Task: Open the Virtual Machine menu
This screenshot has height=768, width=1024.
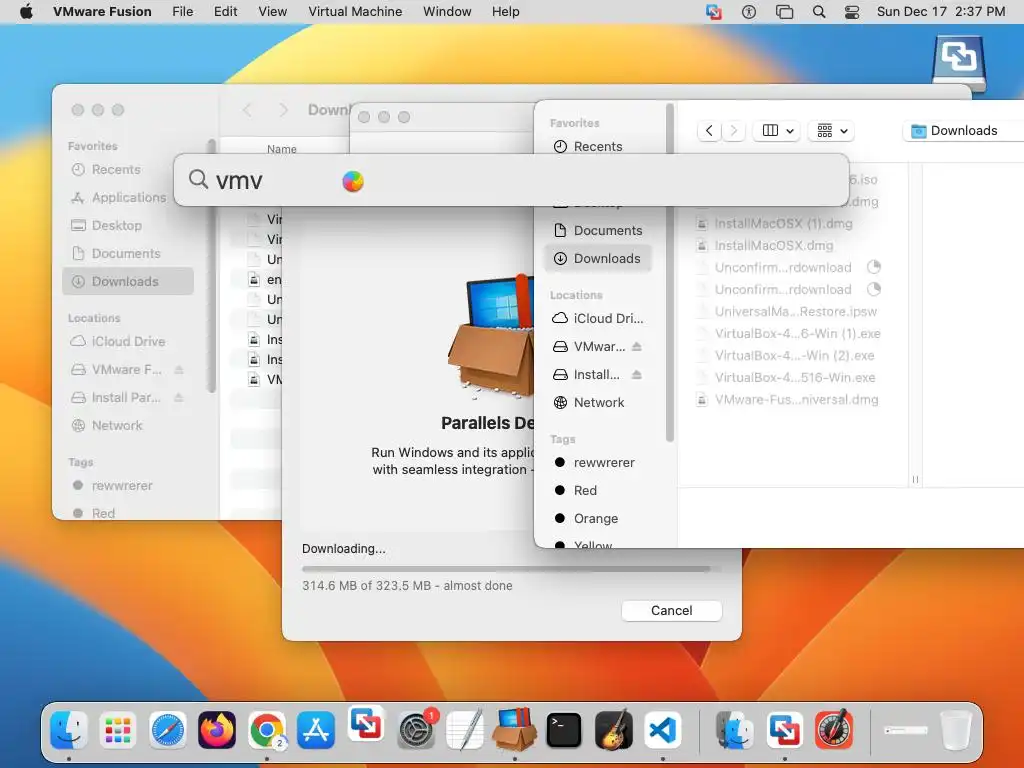Action: pyautogui.click(x=355, y=12)
